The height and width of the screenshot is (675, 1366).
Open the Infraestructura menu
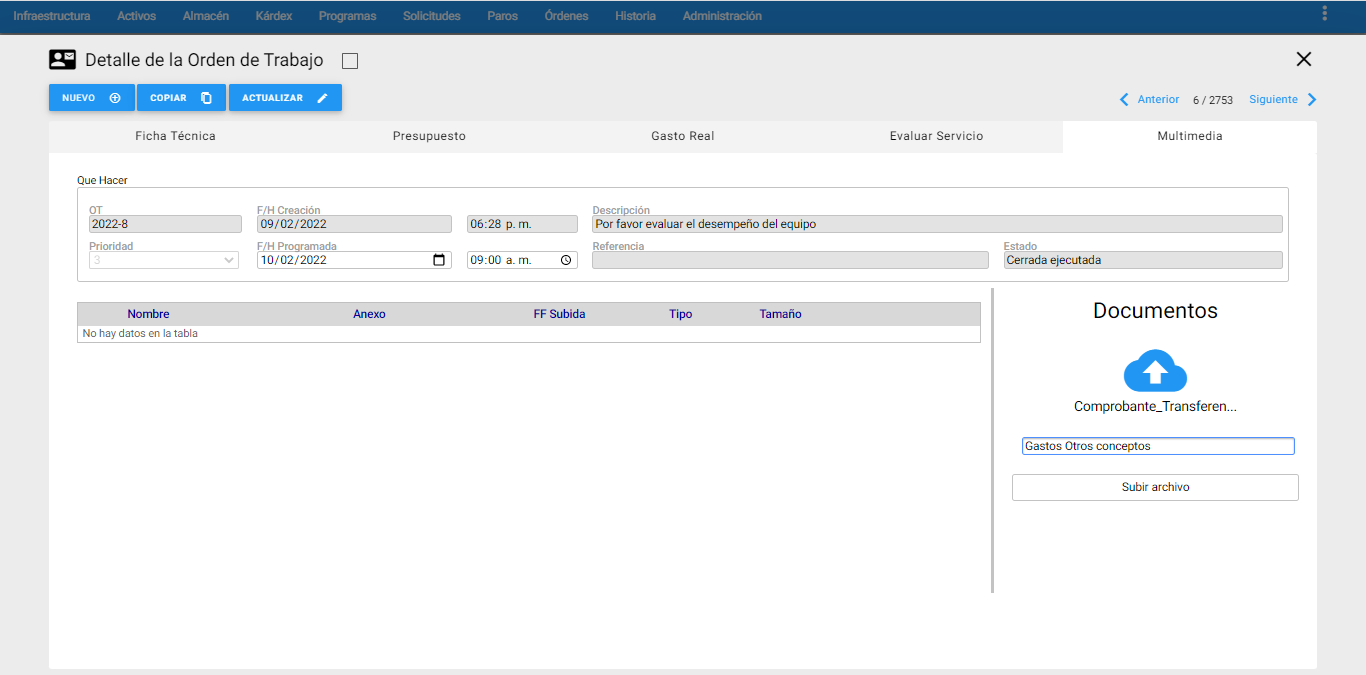pos(52,16)
